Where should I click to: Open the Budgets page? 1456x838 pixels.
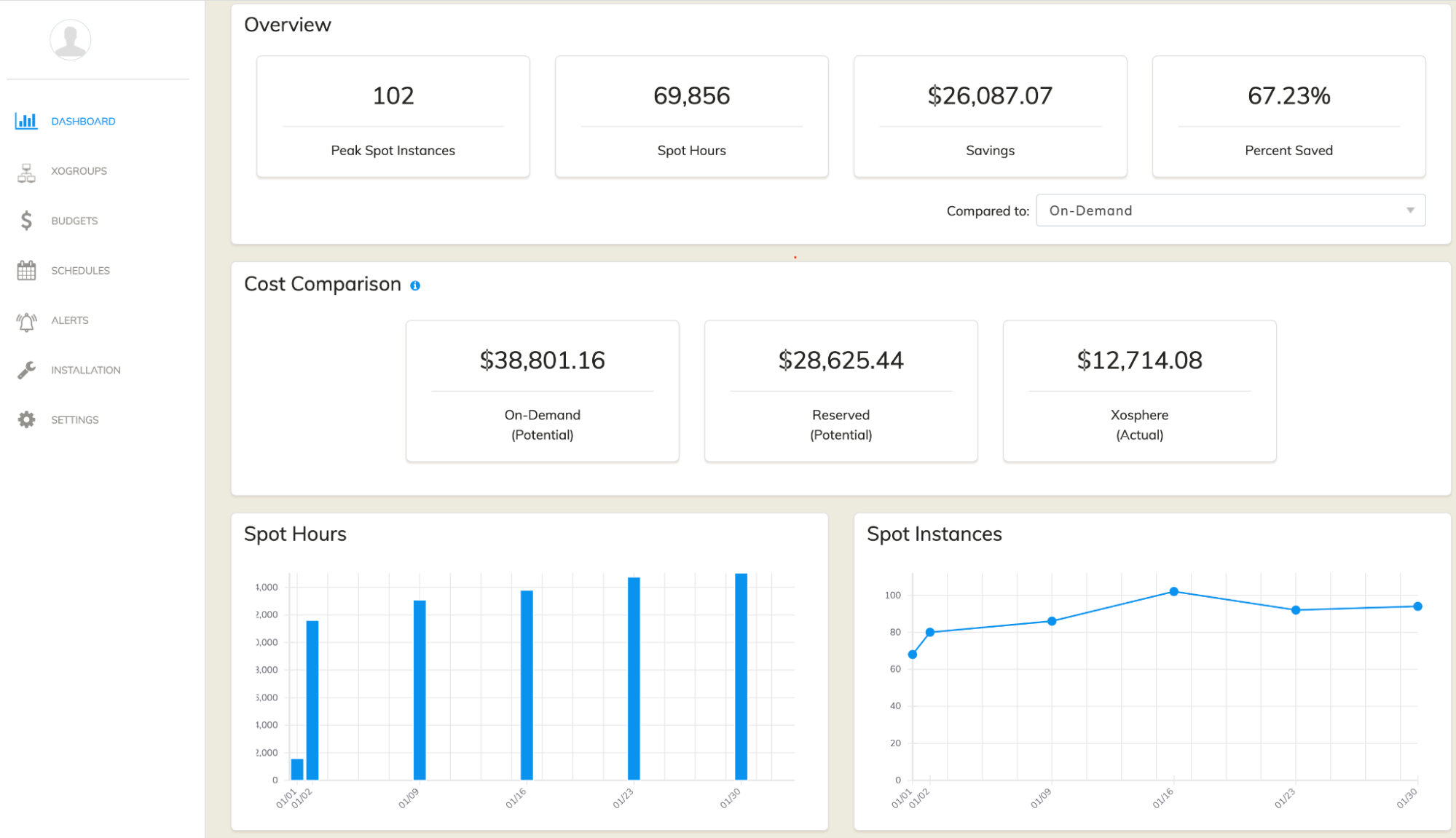(74, 221)
